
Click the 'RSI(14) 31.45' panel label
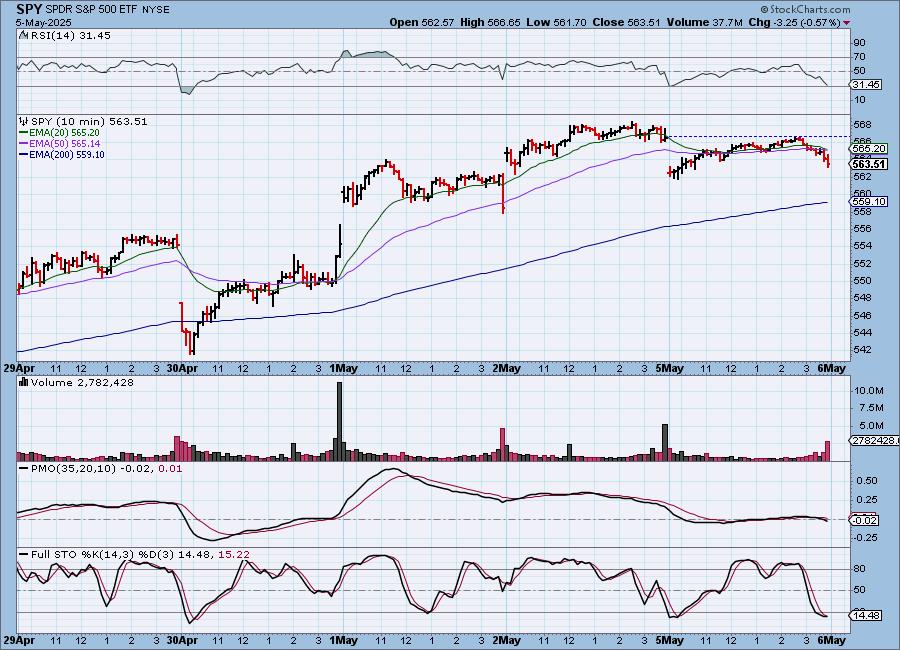pyautogui.click(x=71, y=35)
